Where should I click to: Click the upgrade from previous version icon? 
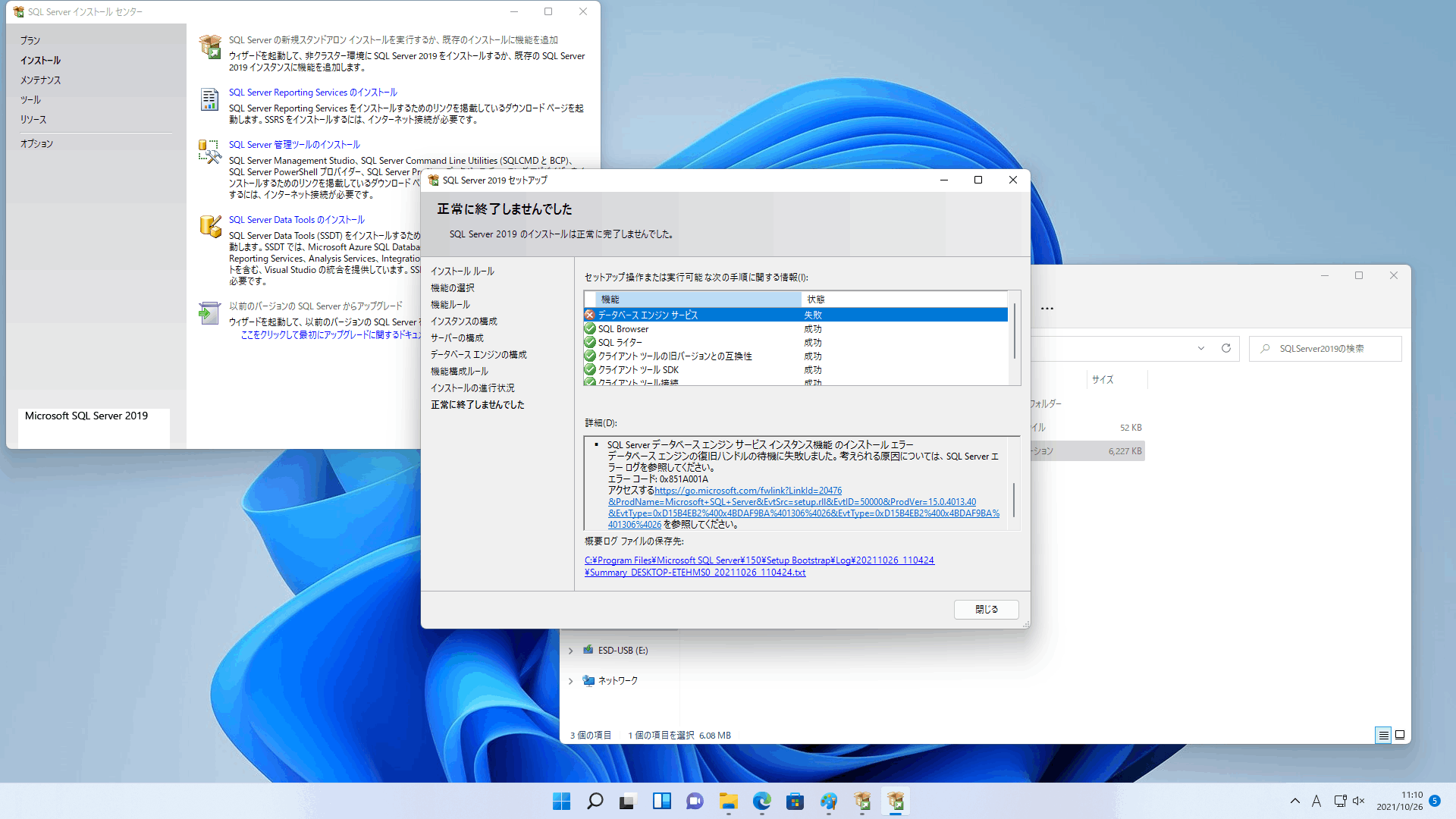click(x=209, y=312)
